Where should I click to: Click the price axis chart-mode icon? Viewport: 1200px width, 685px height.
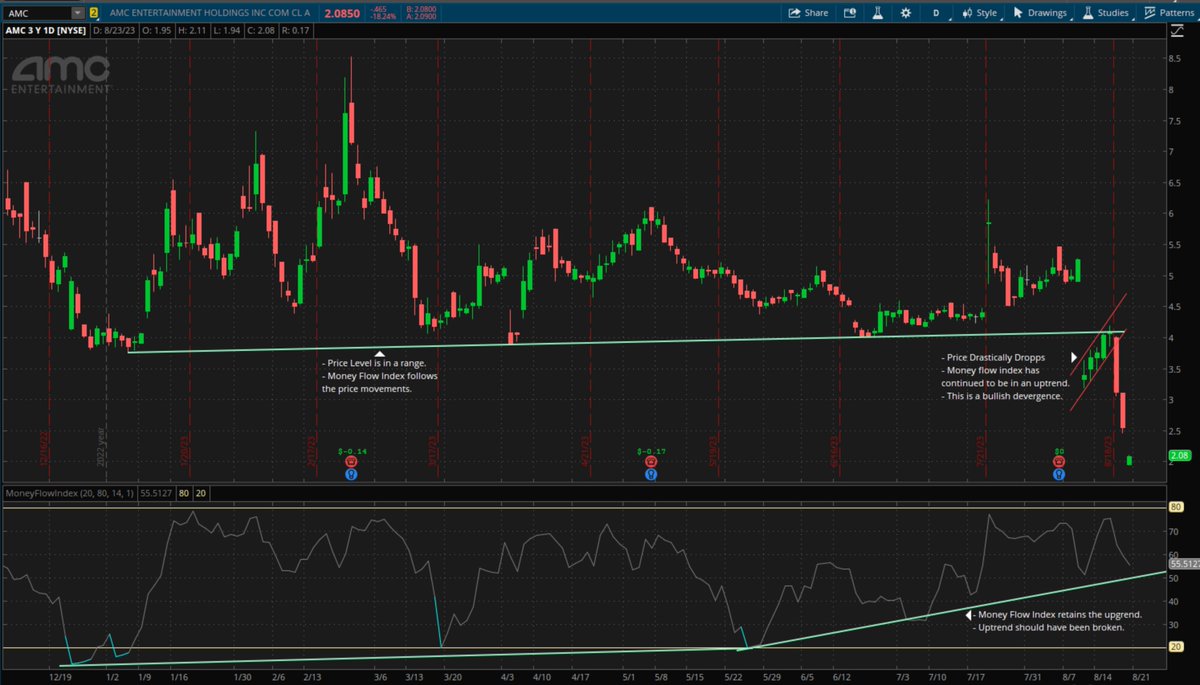[1175, 32]
